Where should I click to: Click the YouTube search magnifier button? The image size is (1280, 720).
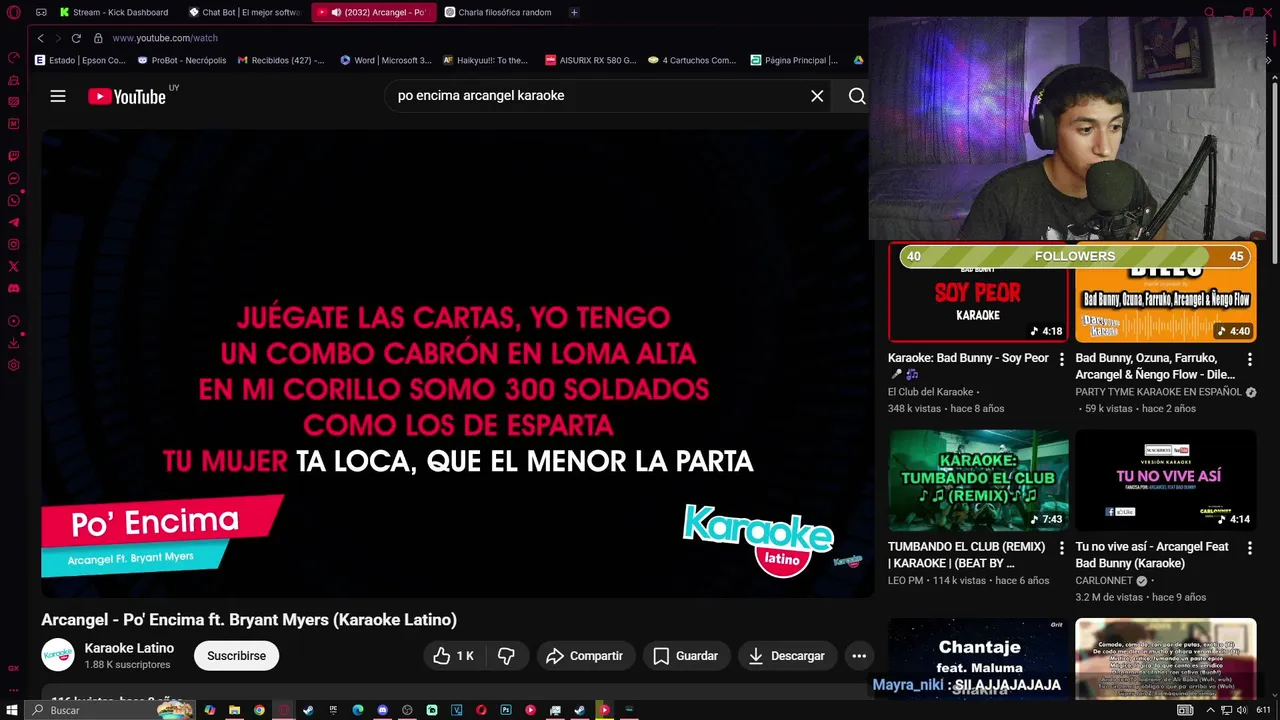[x=857, y=96]
